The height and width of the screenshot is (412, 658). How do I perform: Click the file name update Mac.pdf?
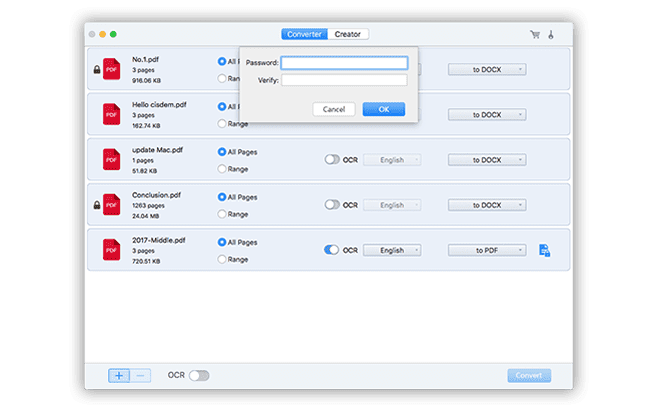pyautogui.click(x=157, y=150)
